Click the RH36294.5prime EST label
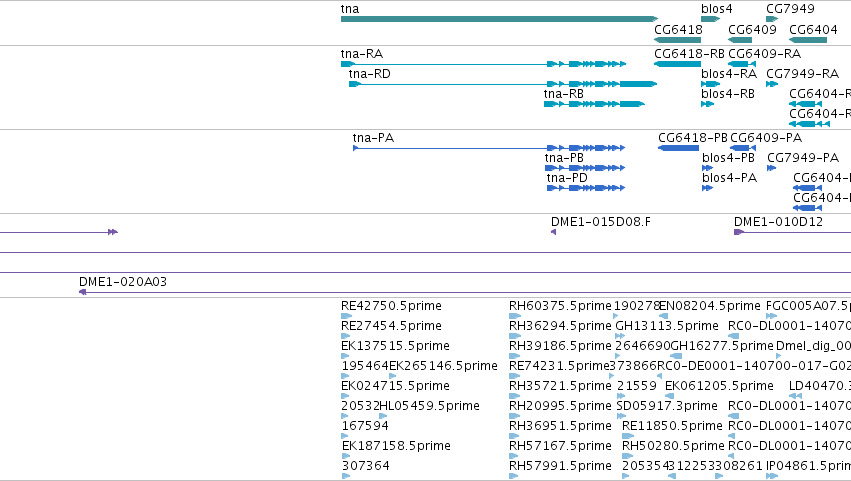 point(560,326)
